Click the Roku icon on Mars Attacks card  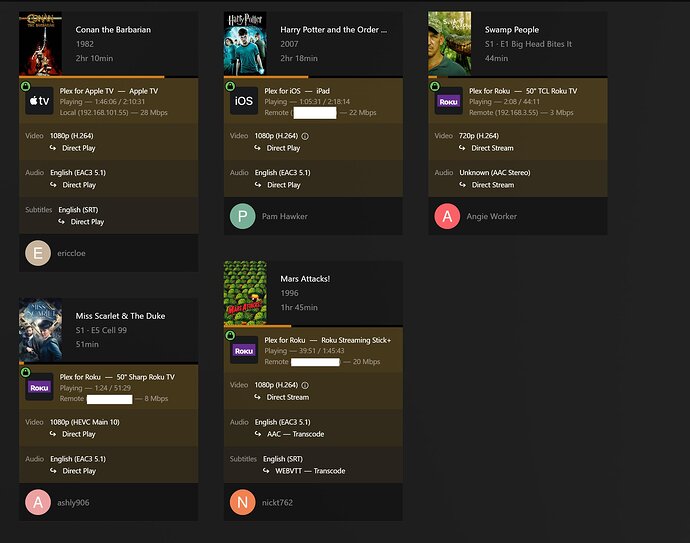point(244,350)
